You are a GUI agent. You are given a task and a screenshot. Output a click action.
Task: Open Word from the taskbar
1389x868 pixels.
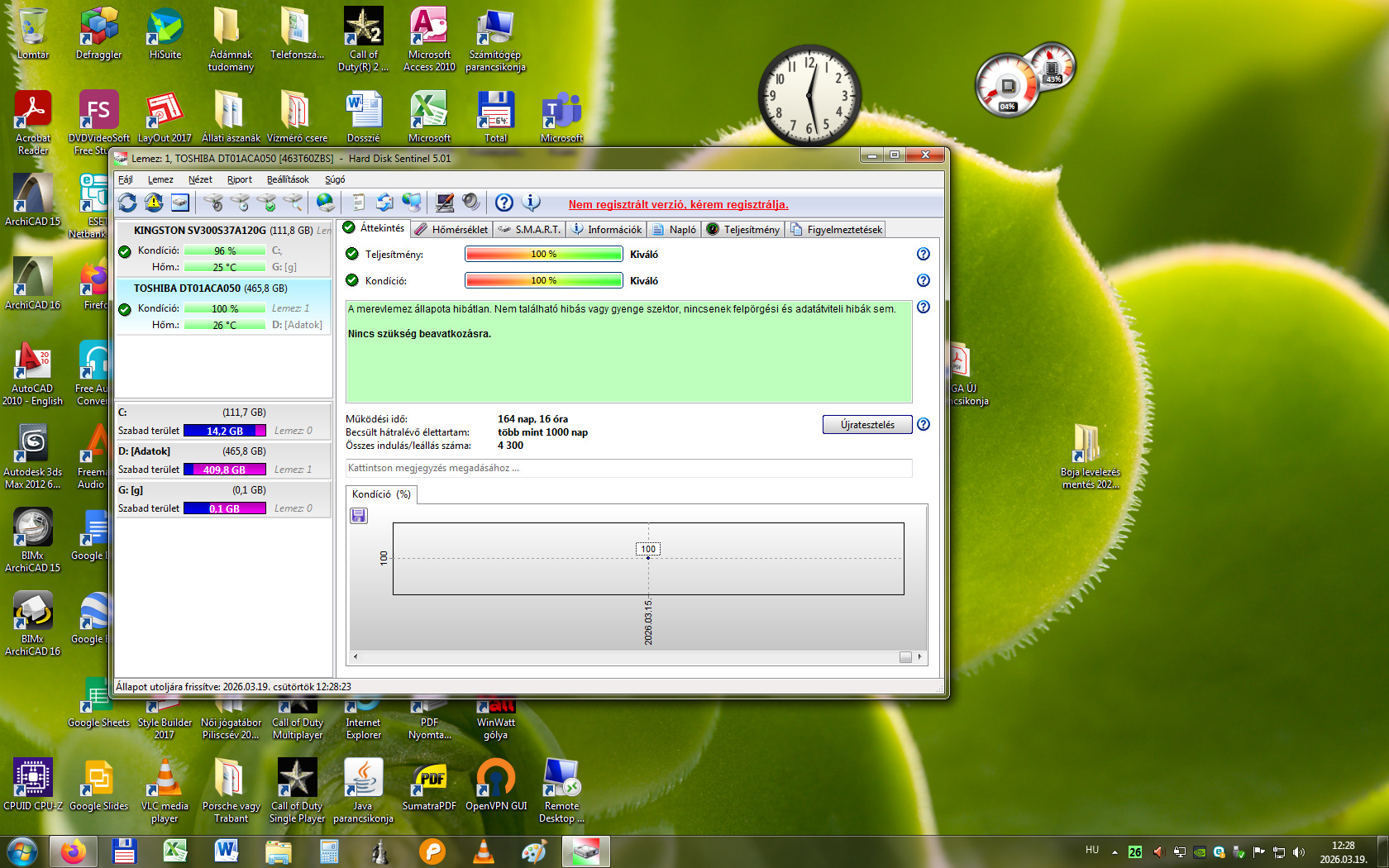tap(226, 851)
